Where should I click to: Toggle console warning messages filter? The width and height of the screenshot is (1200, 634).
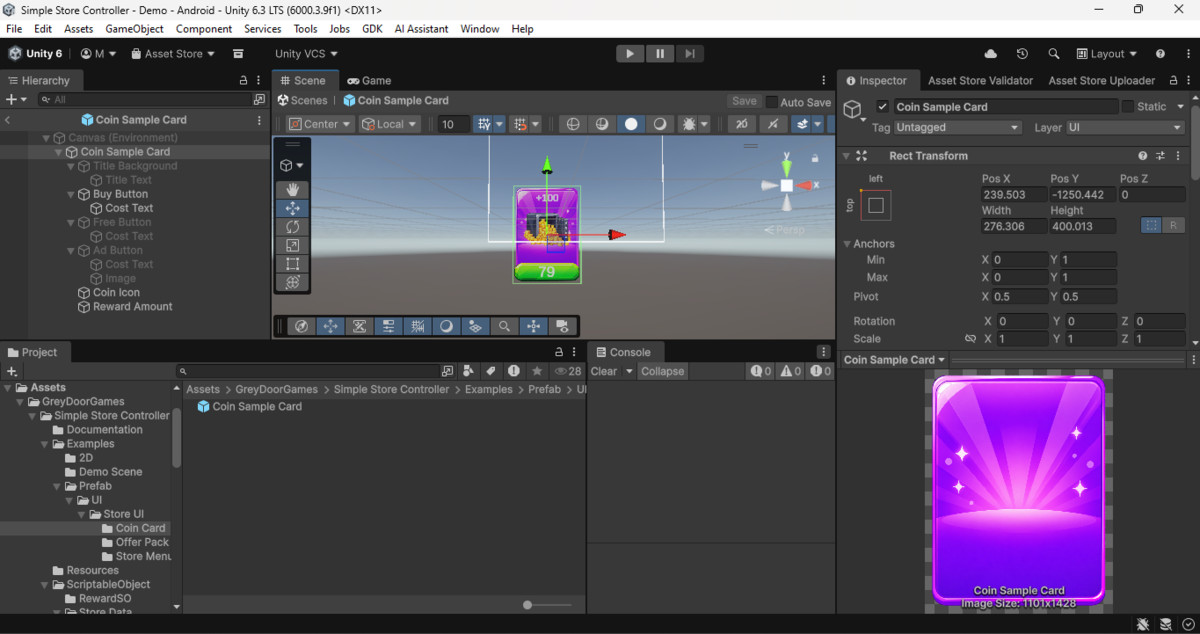791,371
